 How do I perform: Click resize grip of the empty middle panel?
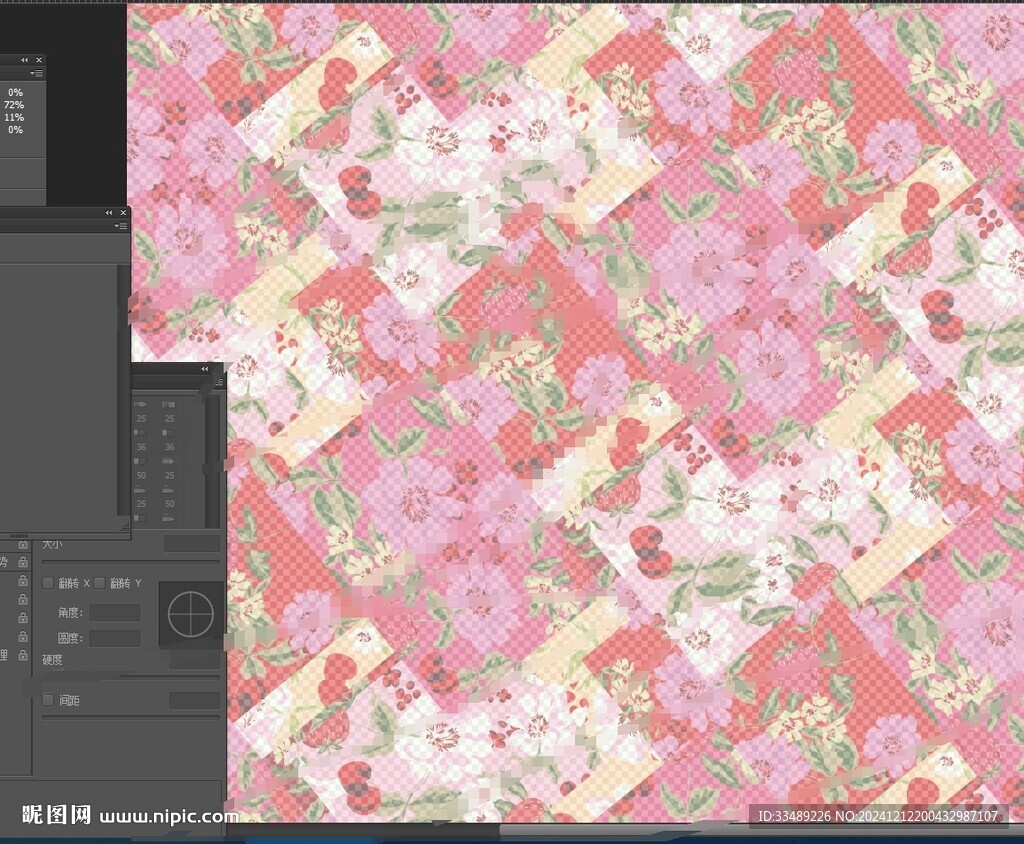click(124, 527)
